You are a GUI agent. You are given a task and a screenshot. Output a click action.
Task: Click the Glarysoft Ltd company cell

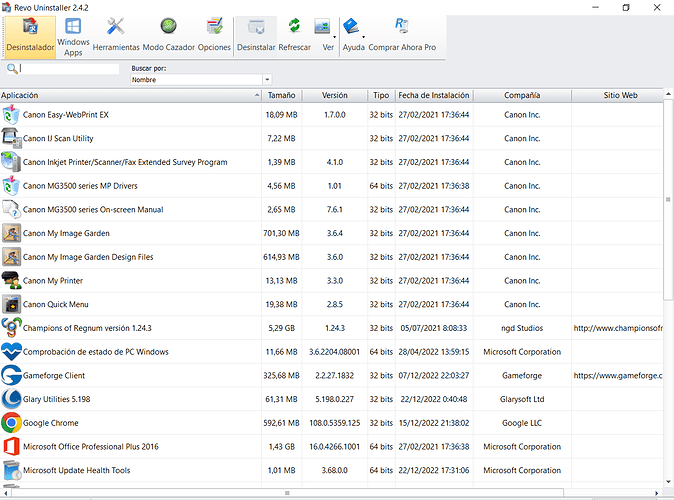click(x=522, y=399)
